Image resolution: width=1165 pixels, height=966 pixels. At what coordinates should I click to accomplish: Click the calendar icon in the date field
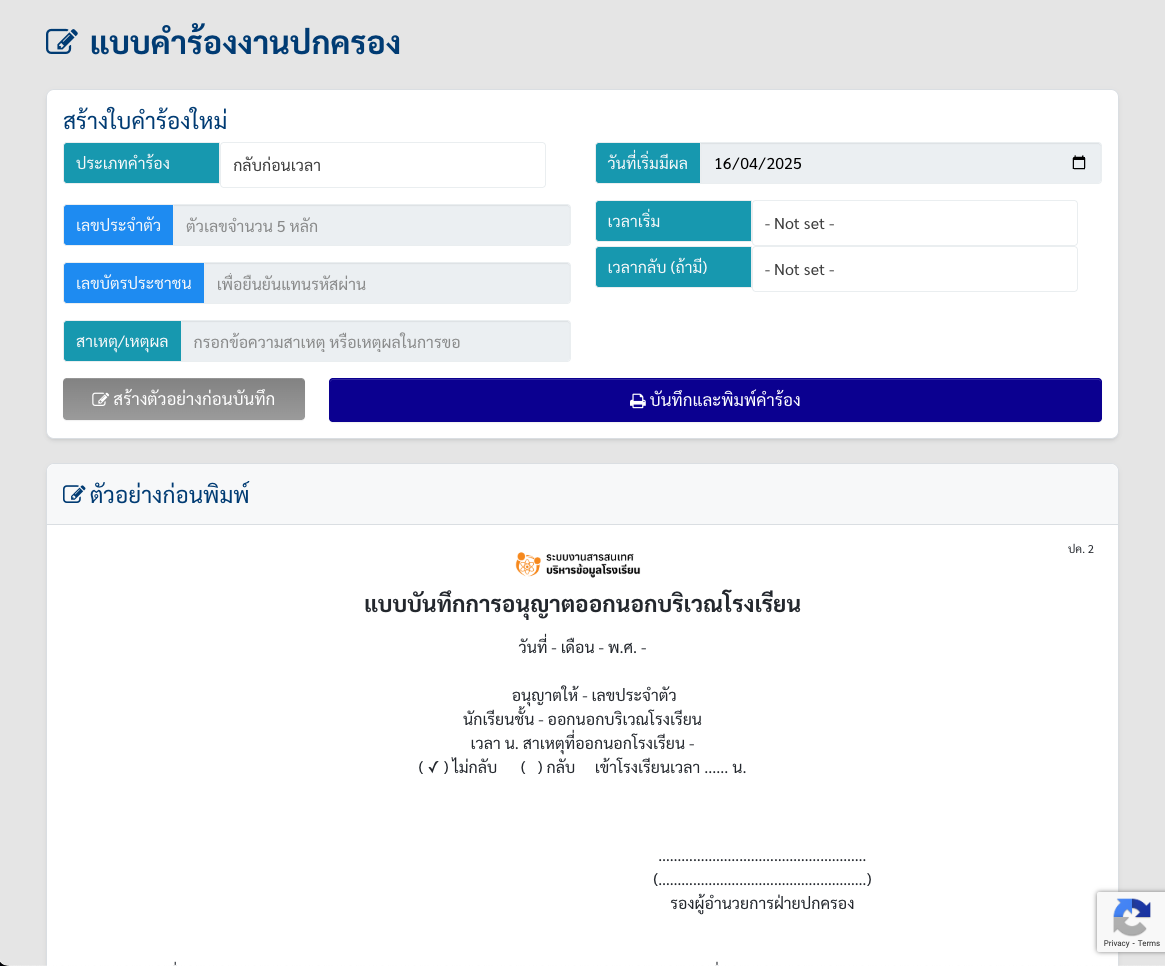coord(1078,163)
